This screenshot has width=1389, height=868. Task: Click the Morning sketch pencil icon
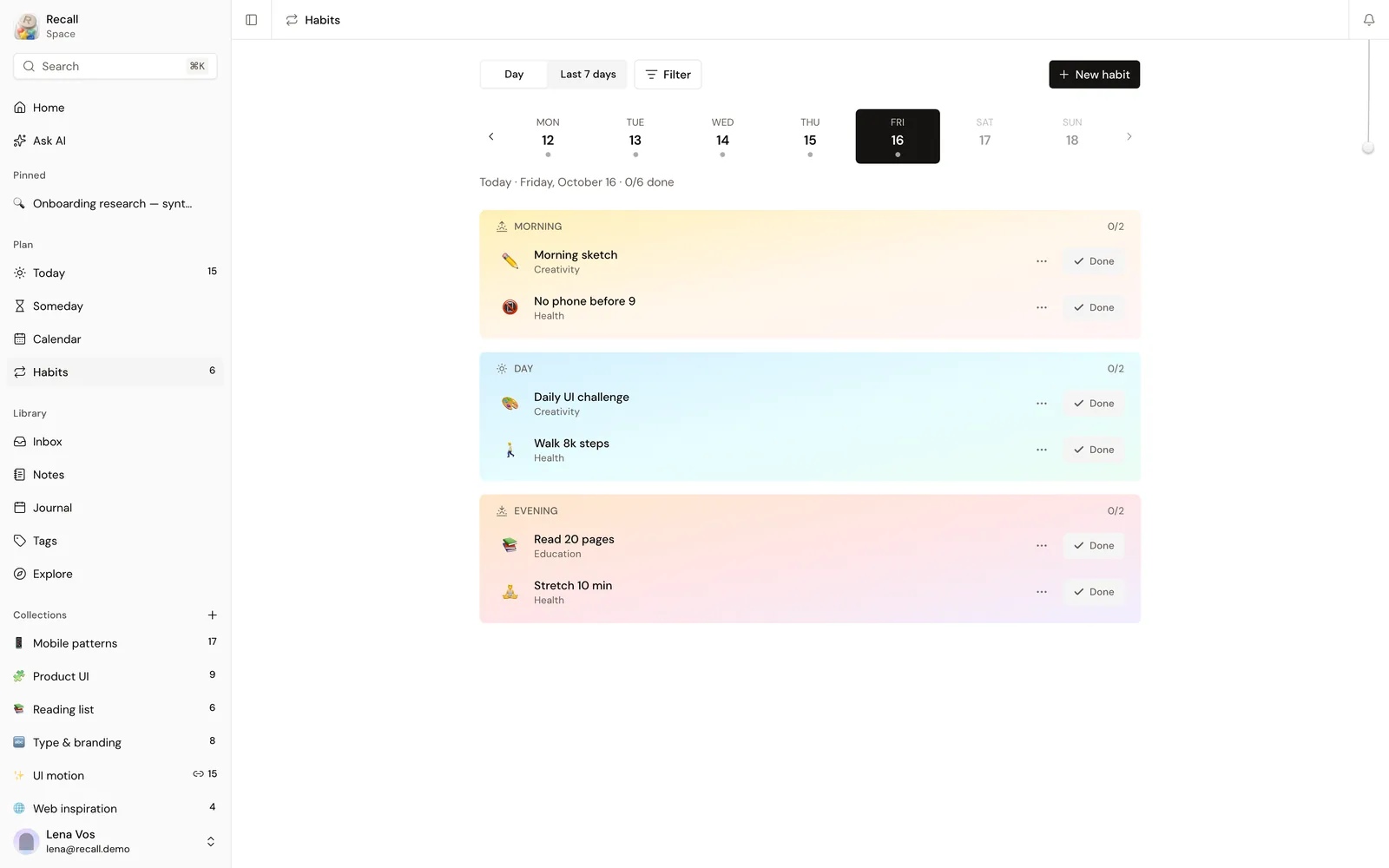(x=510, y=261)
